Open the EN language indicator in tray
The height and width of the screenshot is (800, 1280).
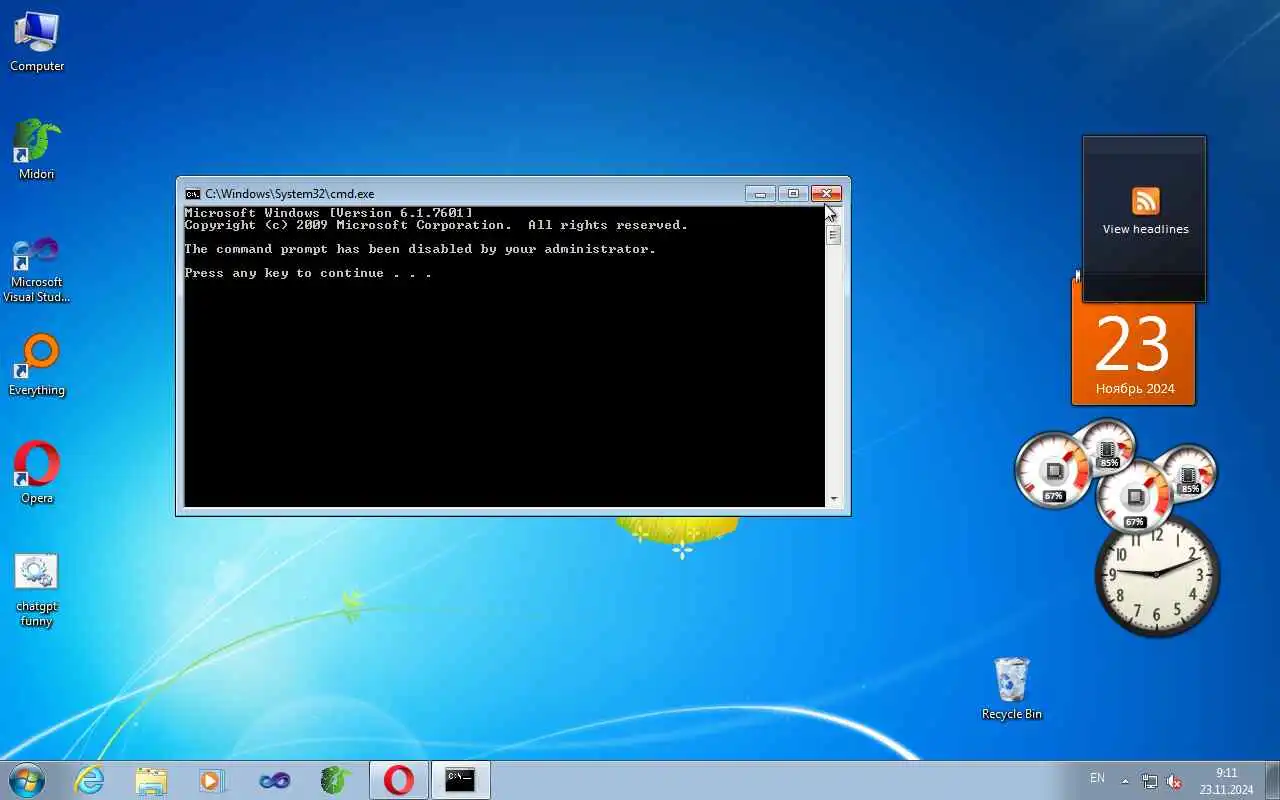1097,778
